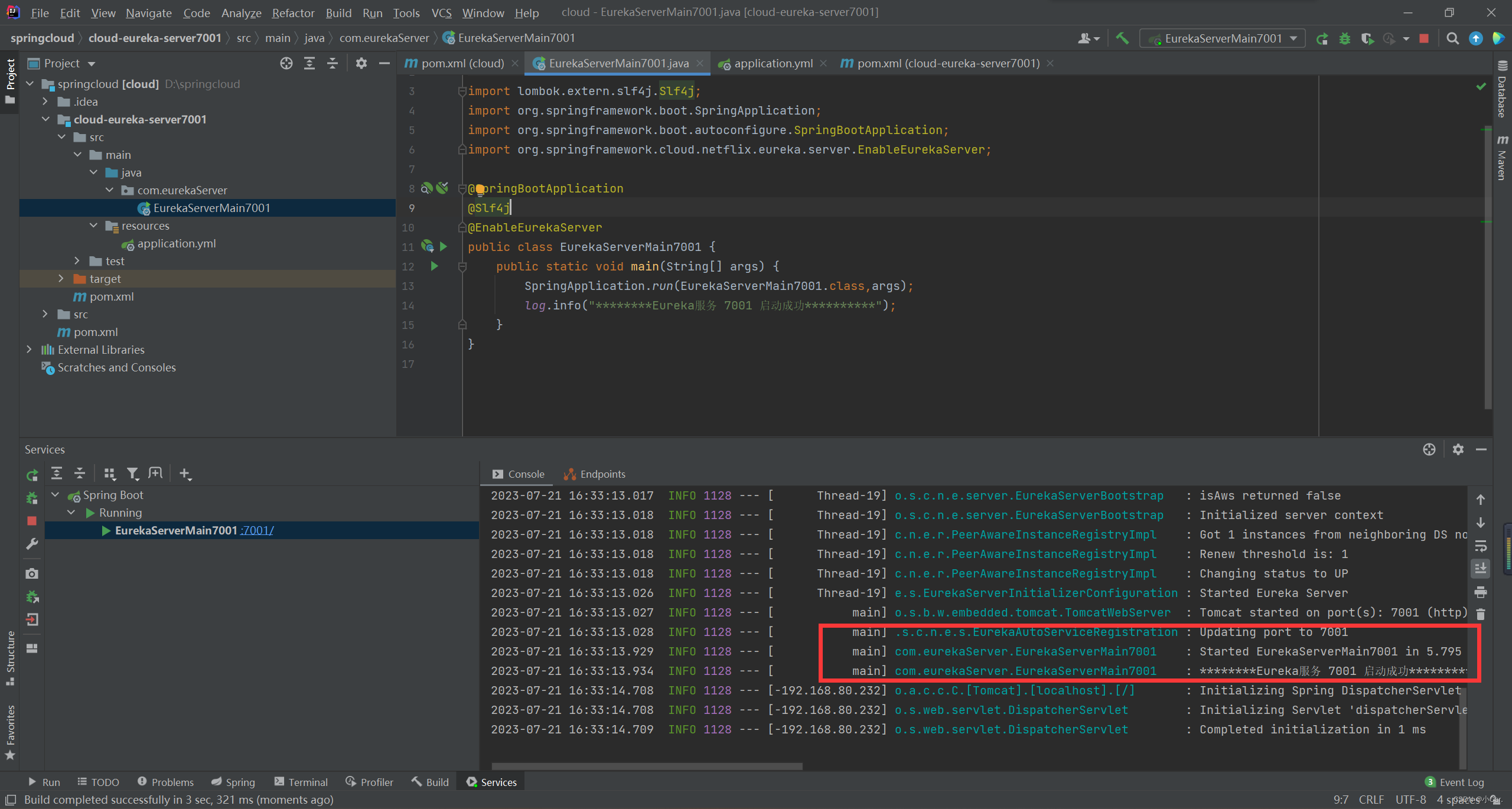Open the Refactor menu
The width and height of the screenshot is (1512, 809).
point(293,12)
